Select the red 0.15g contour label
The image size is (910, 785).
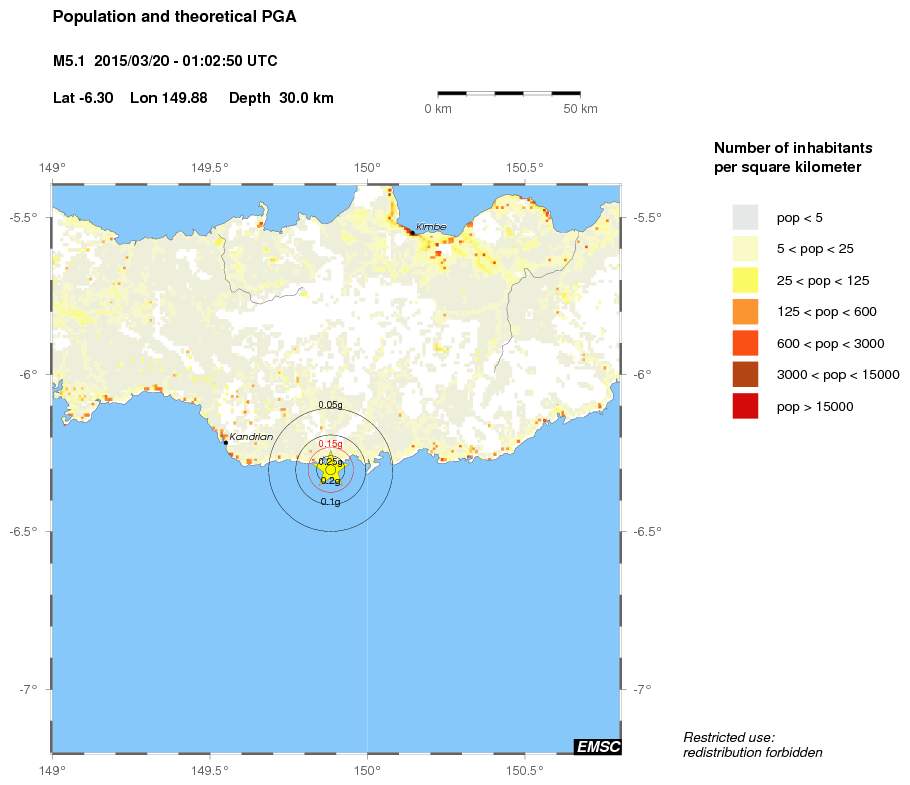330,443
